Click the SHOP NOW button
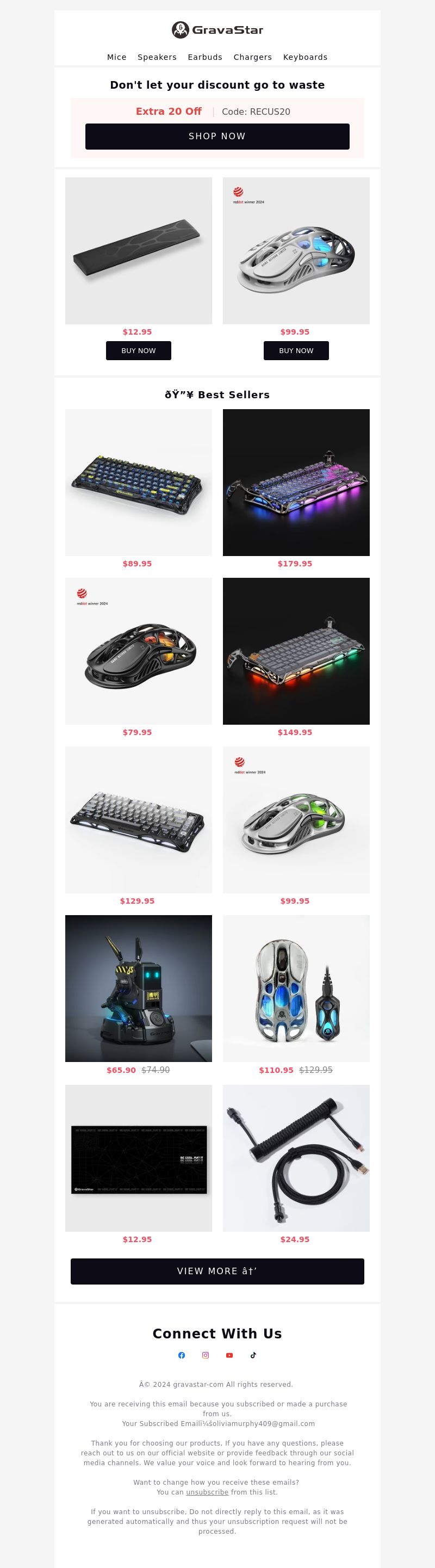Image resolution: width=435 pixels, height=1568 pixels. (217, 137)
